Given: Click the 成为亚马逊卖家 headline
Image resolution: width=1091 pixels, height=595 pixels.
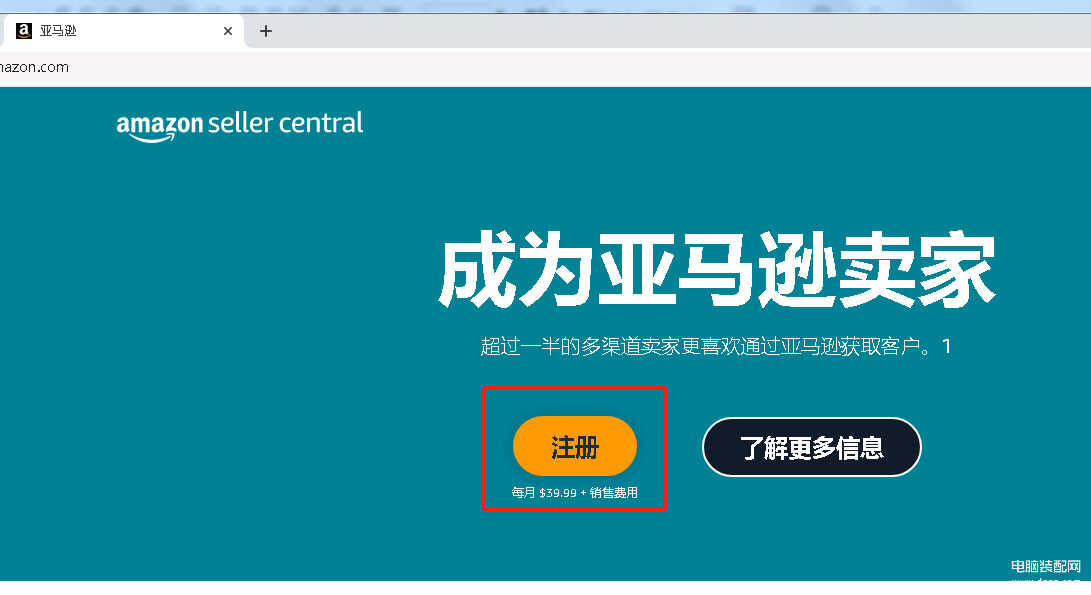Looking at the screenshot, I should pyautogui.click(x=717, y=270).
